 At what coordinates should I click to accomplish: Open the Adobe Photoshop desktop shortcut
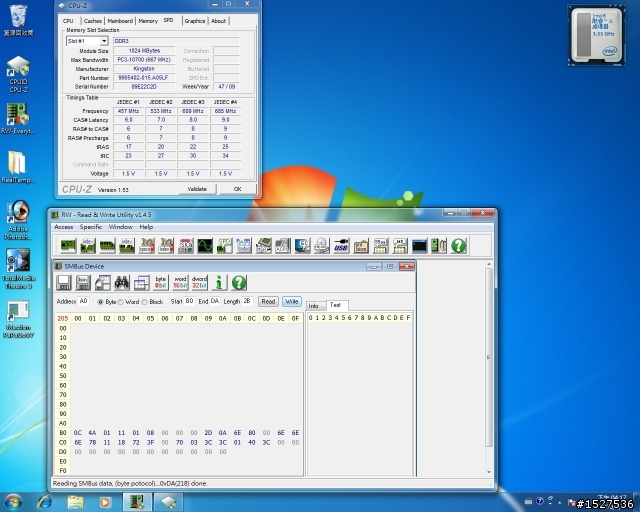pyautogui.click(x=18, y=220)
